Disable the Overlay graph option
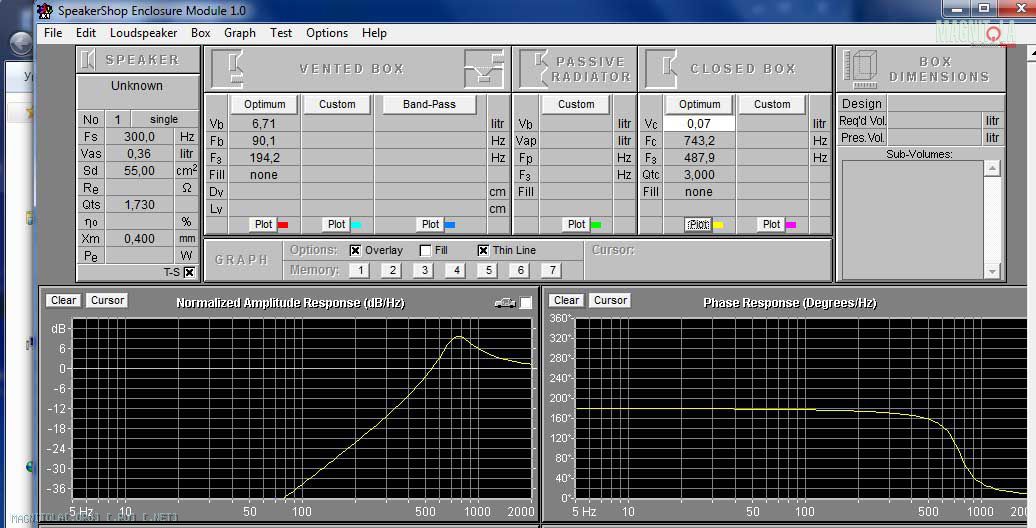The image size is (1036, 528). pos(355,250)
